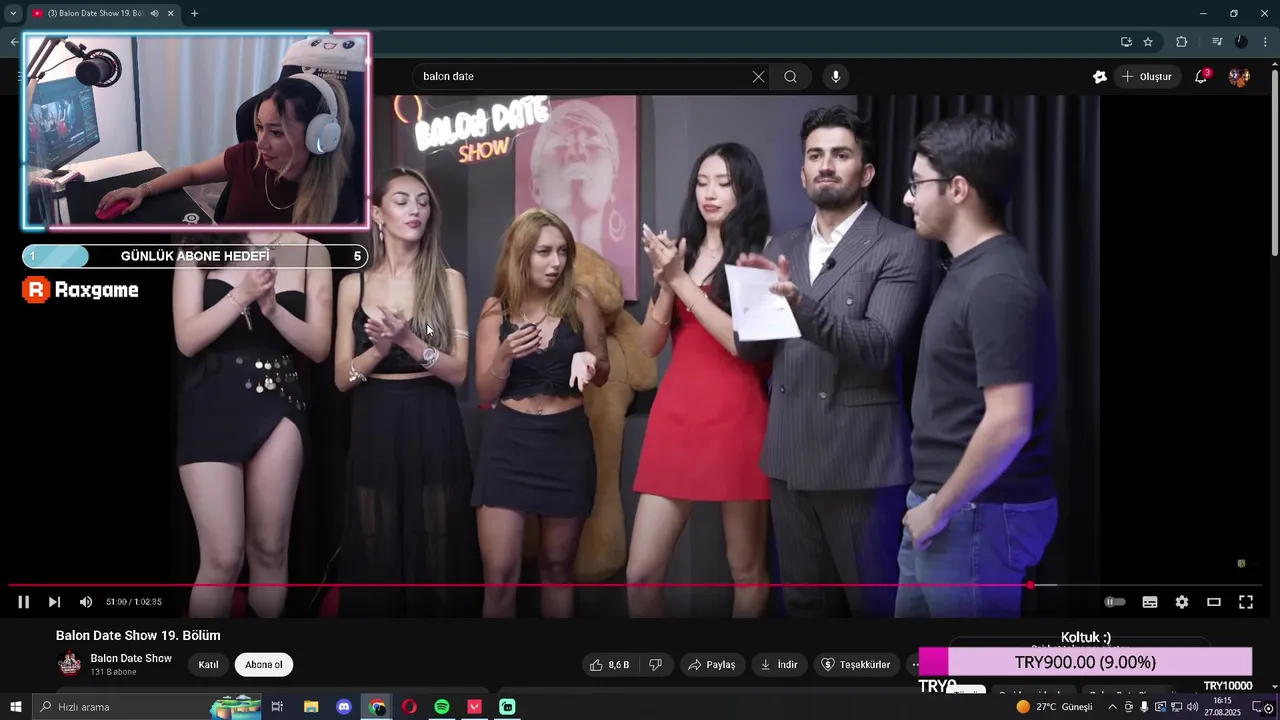This screenshot has width=1280, height=720.
Task: Open Task View in taskbar
Action: pos(278,707)
